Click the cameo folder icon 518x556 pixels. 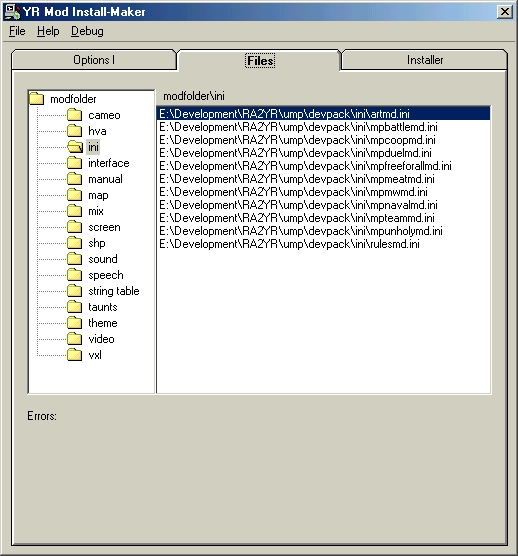coord(74,115)
